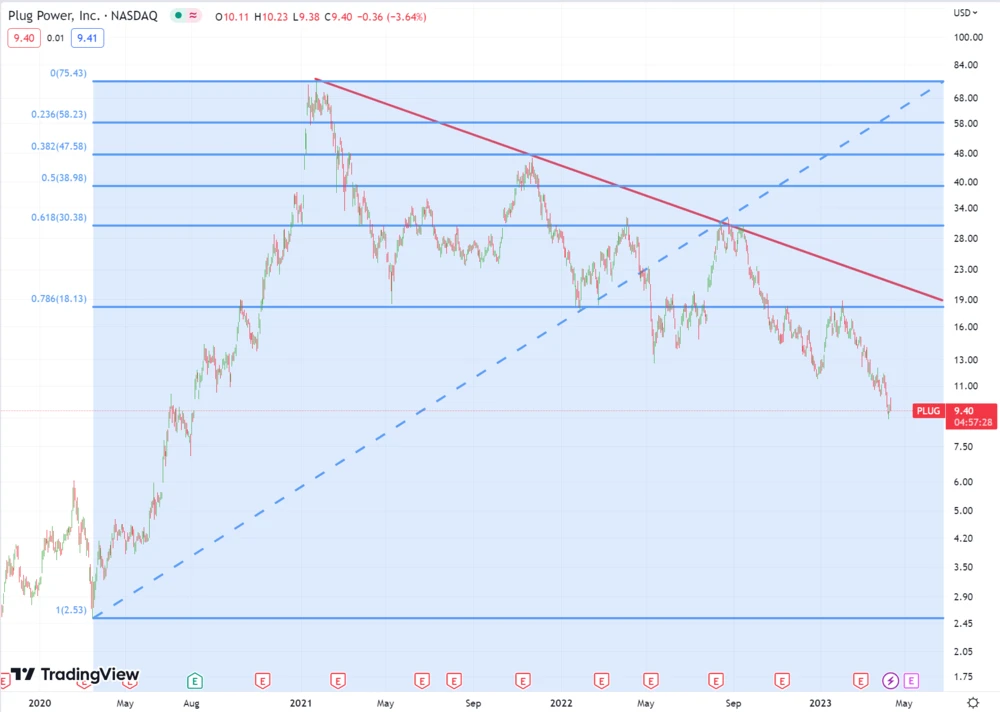Image resolution: width=1000 pixels, height=712 pixels.
Task: Click the 0(75.43) Fib level label
Action: (68, 73)
